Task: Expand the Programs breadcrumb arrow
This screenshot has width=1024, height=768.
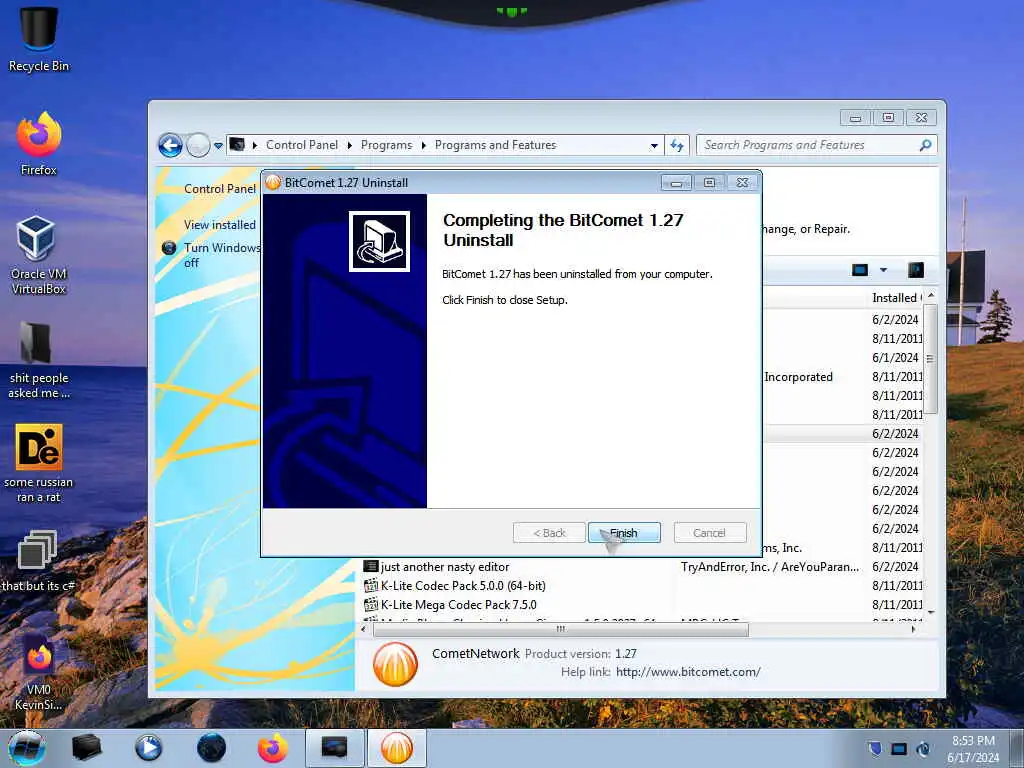Action: coord(423,145)
